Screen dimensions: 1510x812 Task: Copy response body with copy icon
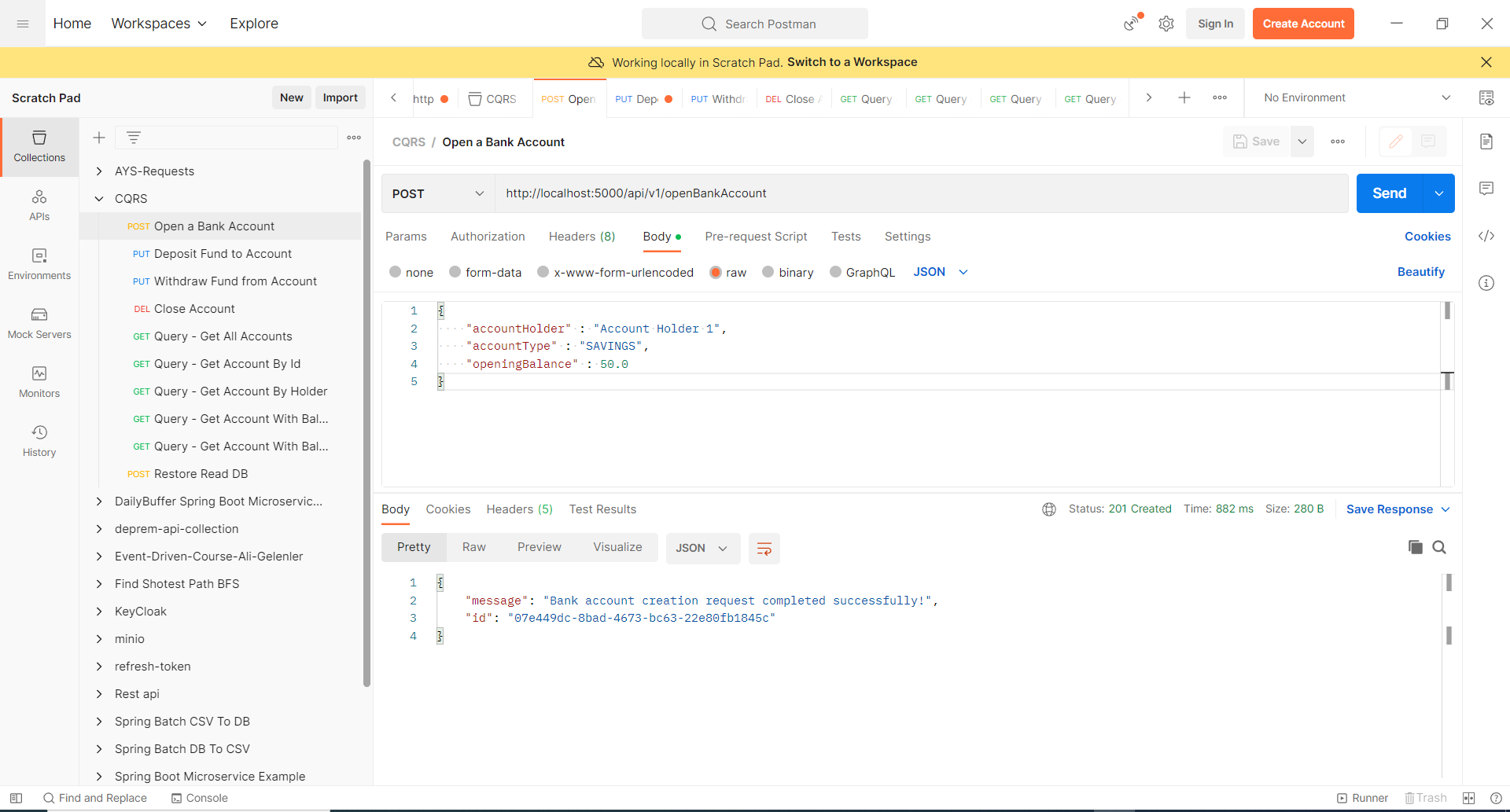[1416, 547]
